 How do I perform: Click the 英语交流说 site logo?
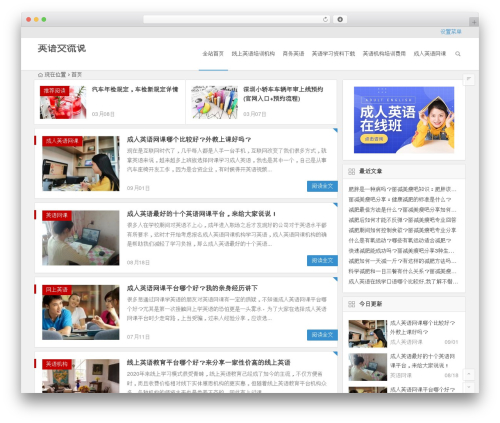62,48
